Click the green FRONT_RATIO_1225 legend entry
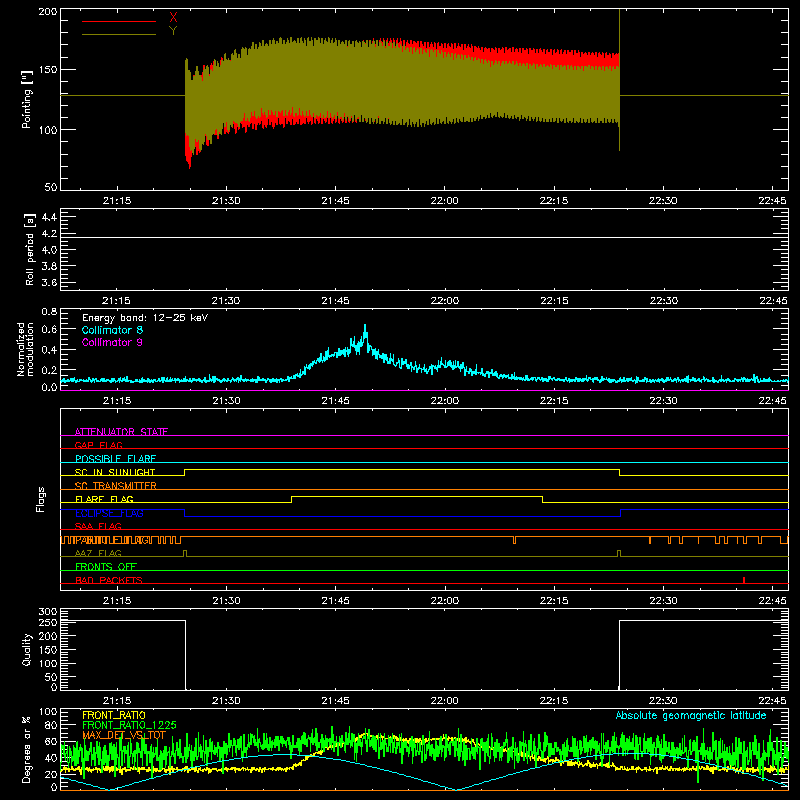Viewport: 800px width, 800px height. click(129, 725)
